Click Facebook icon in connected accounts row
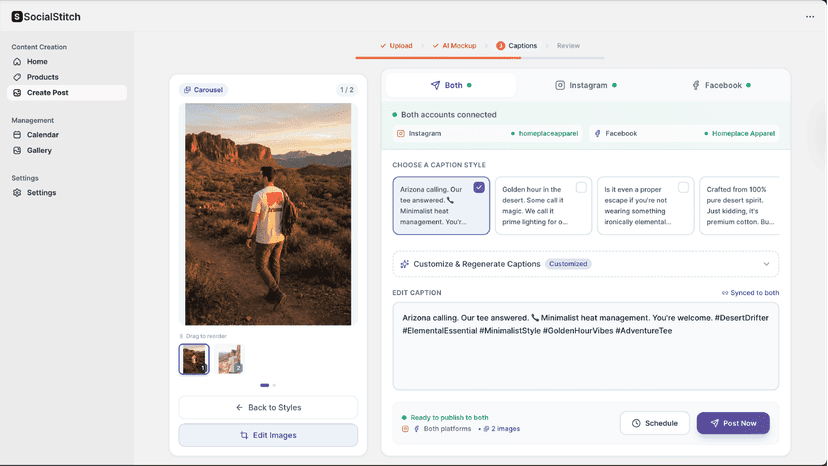 click(598, 134)
